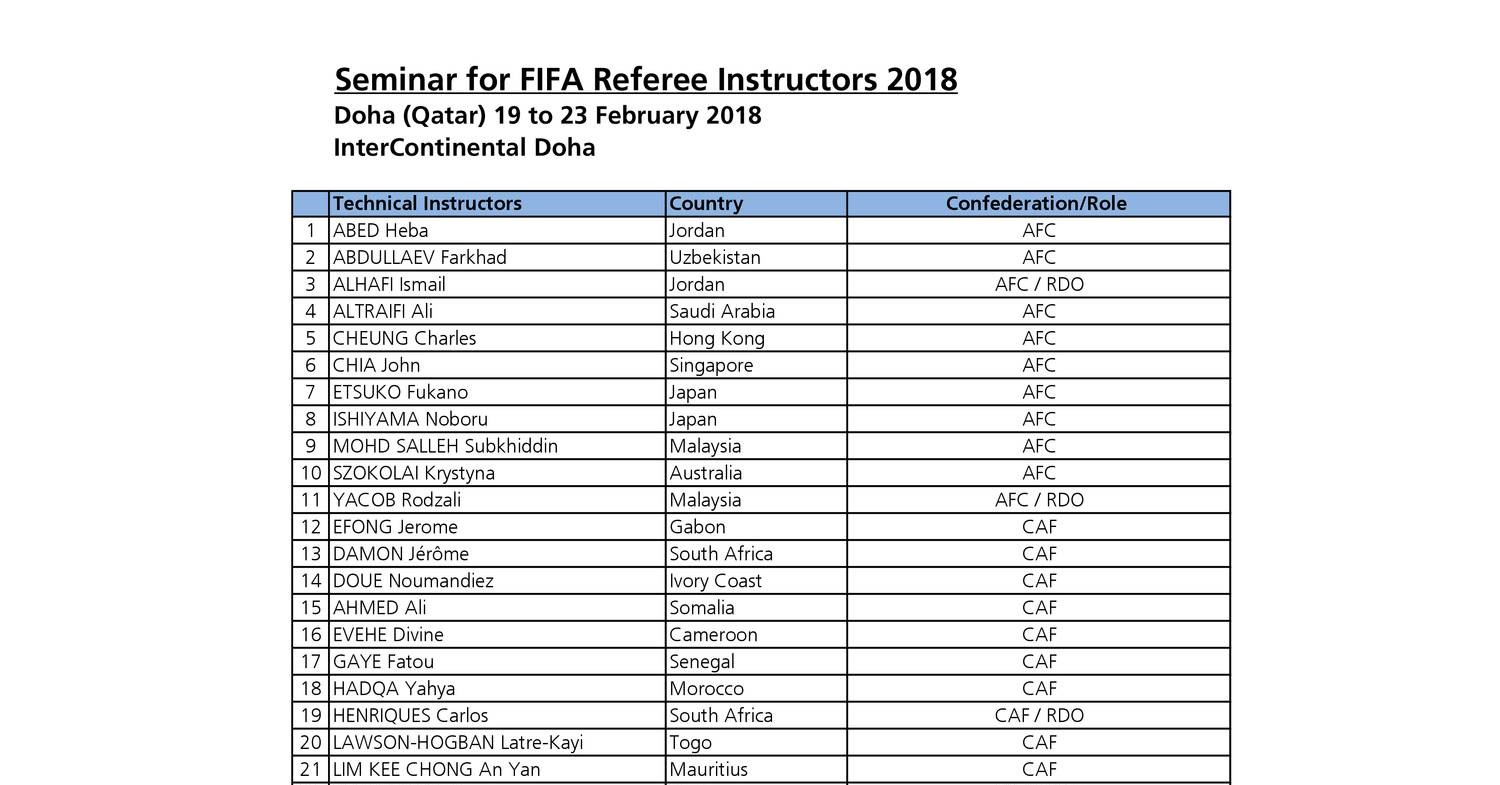Select the 'ABDULLAEV Farkhad' cell

(419, 257)
